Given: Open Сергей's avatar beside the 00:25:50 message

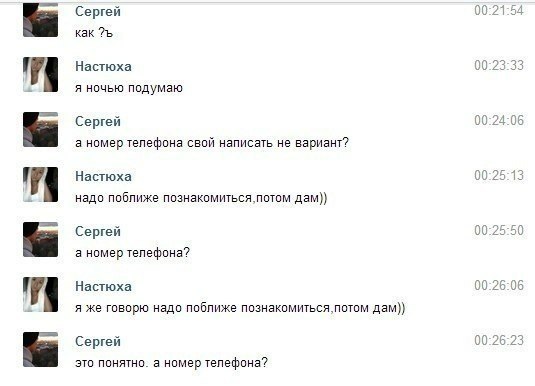Looking at the screenshot, I should 40,239.
